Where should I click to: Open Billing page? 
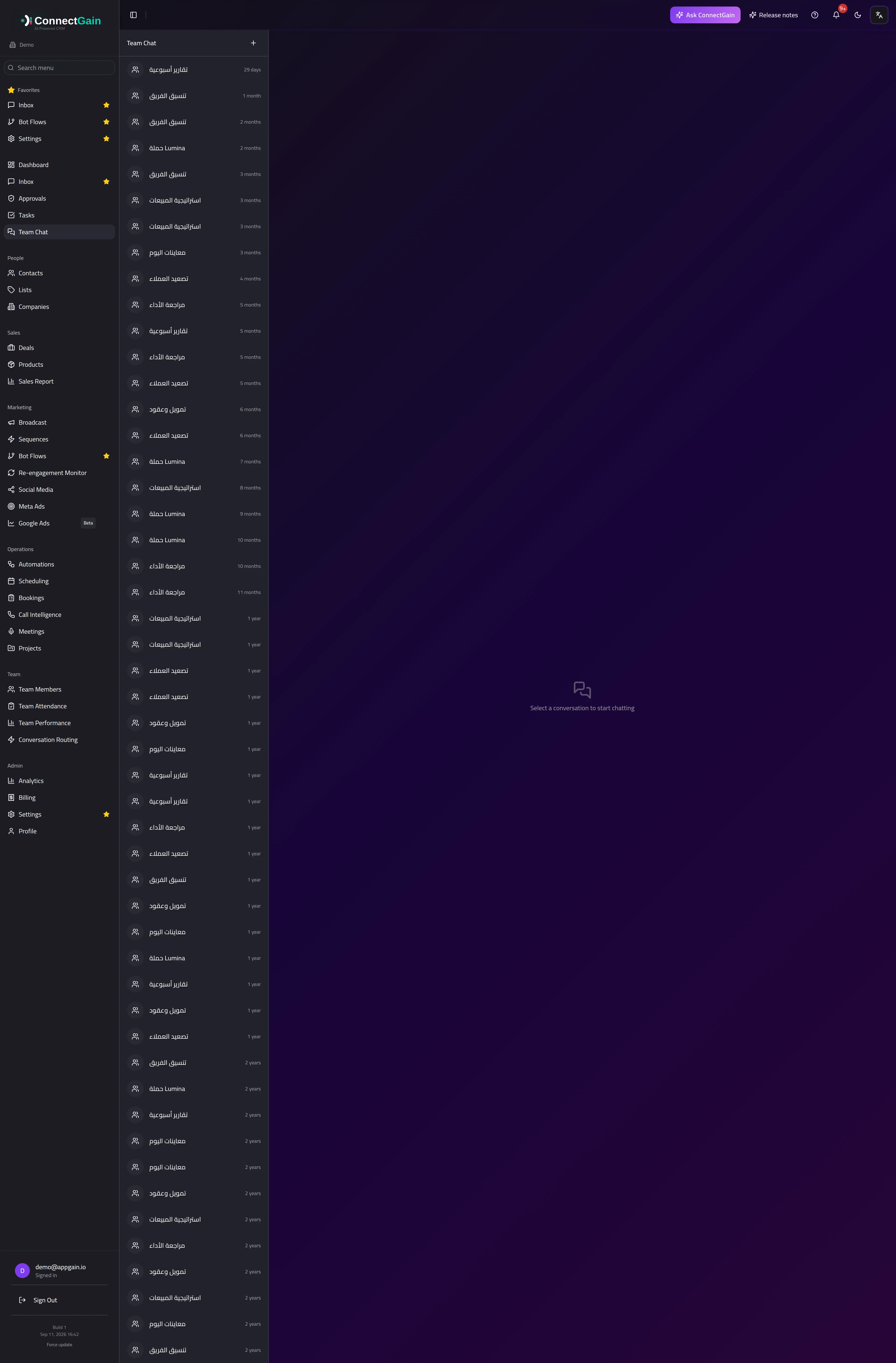click(59, 797)
